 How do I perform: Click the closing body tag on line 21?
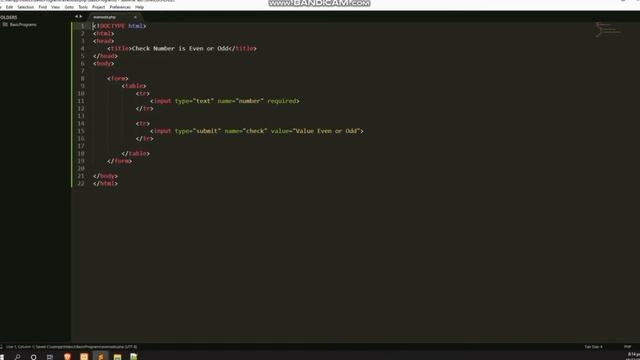[x=105, y=176]
